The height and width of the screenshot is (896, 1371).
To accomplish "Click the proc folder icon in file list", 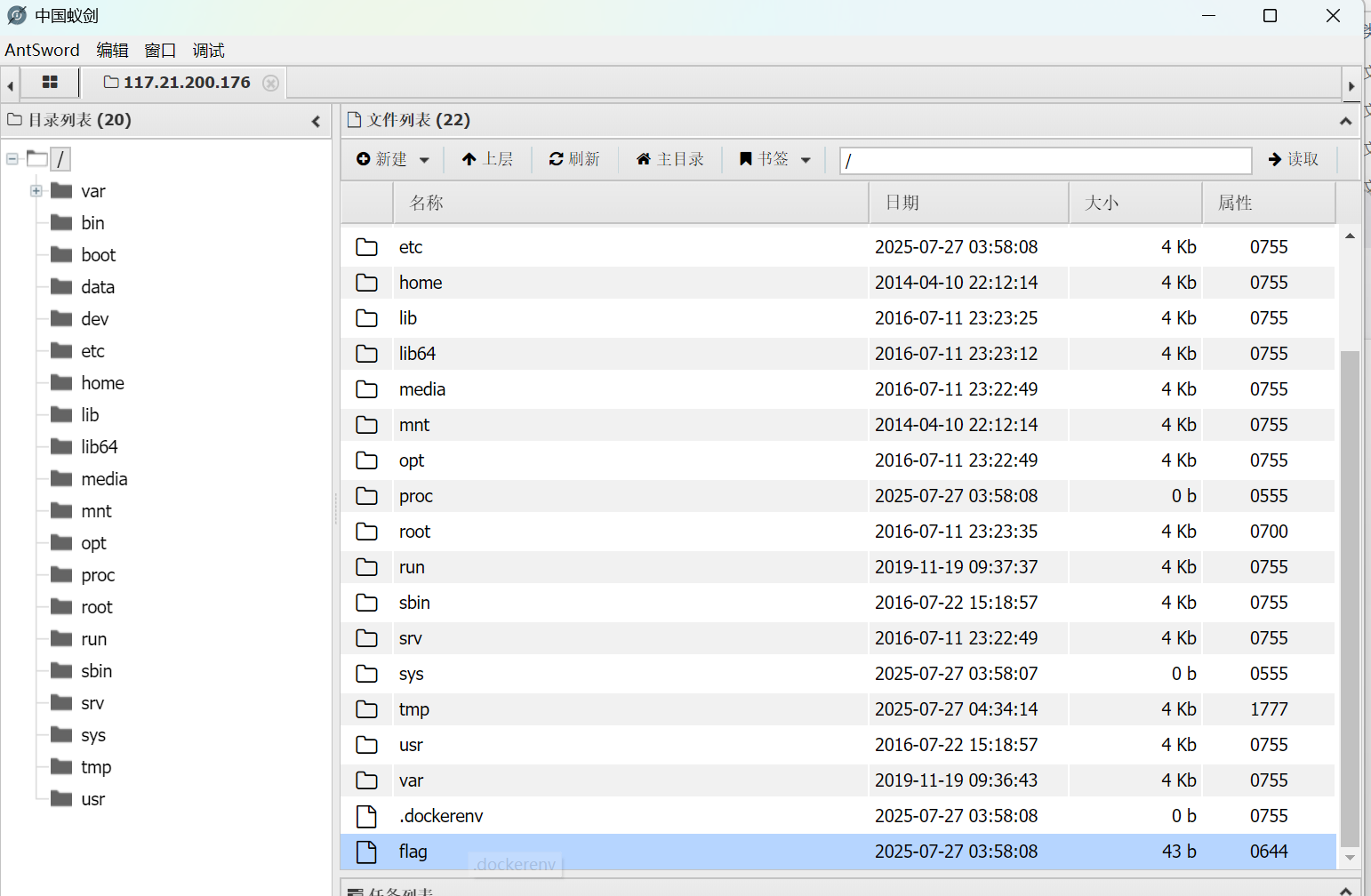I will click(x=366, y=496).
